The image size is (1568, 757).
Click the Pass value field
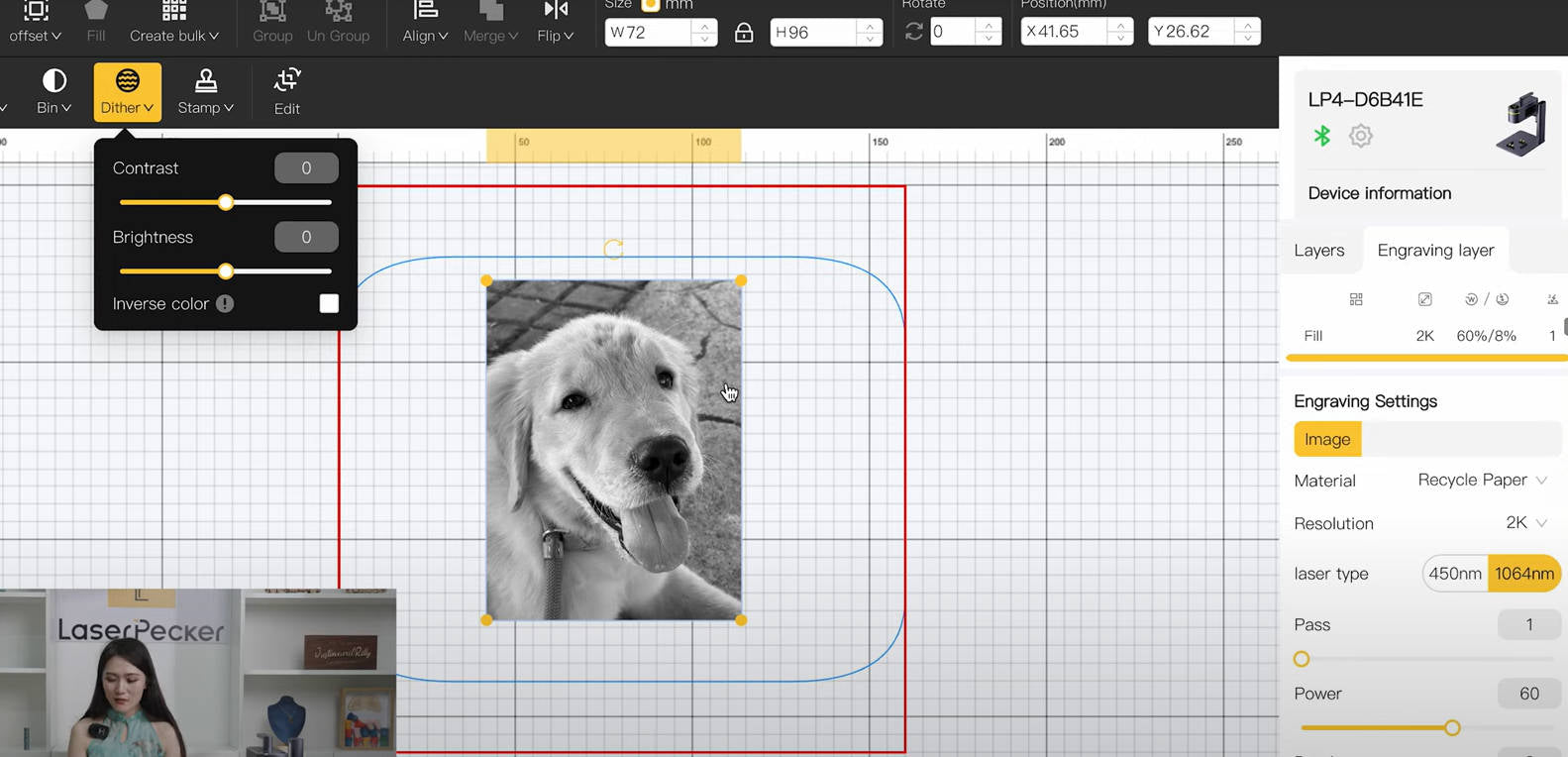point(1528,625)
